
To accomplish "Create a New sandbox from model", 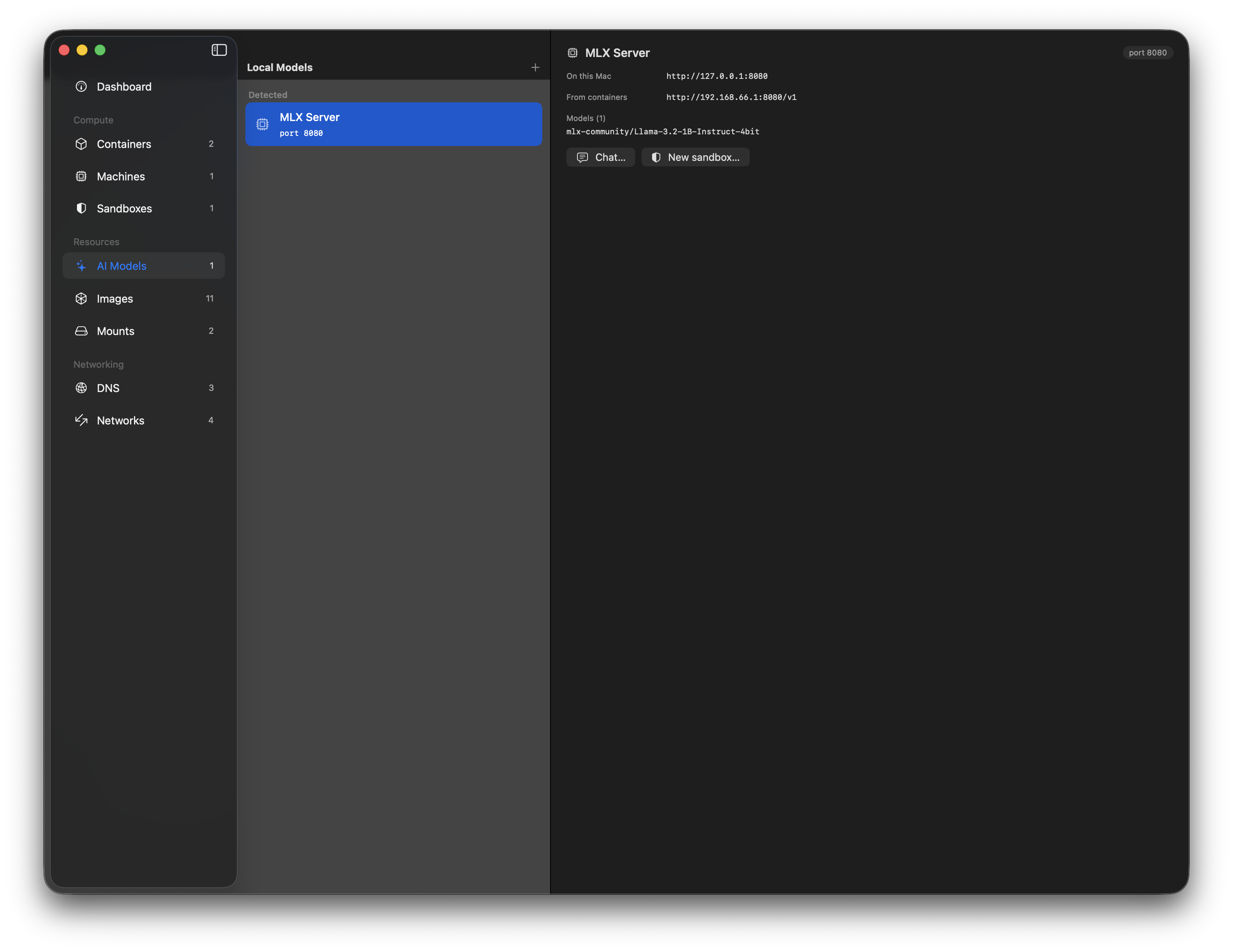I will (695, 157).
